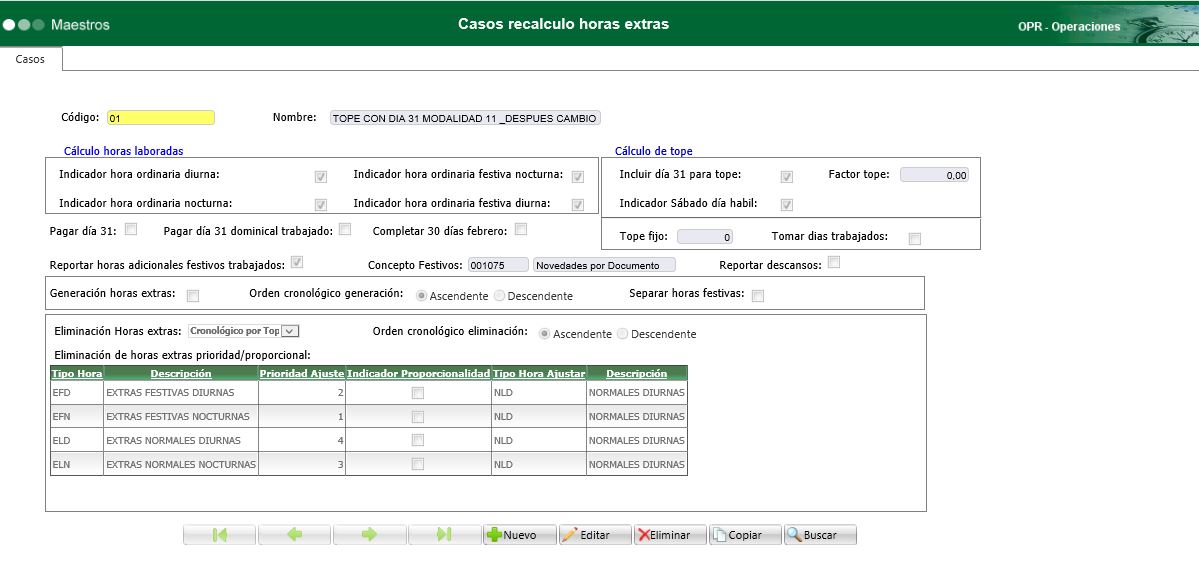
Task: Go to the first record button
Action: coord(219,535)
